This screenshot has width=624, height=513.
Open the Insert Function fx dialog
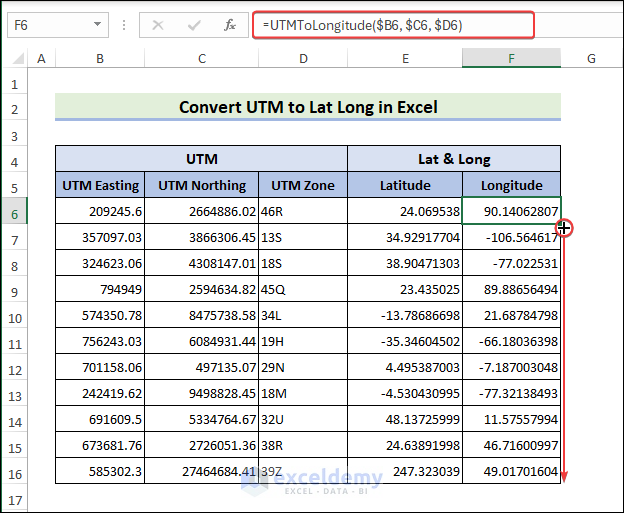[230, 25]
